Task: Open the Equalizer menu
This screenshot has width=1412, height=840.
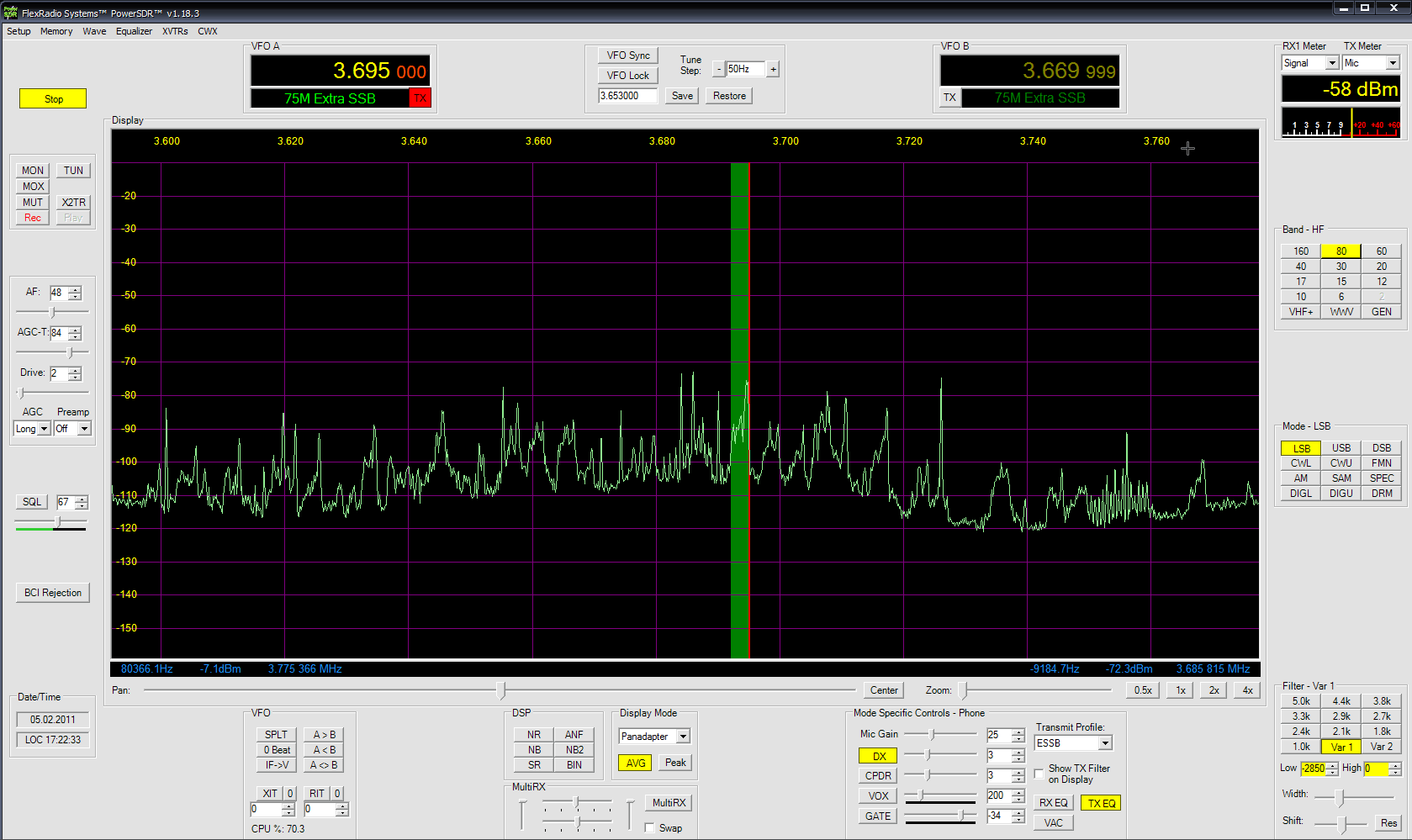Action: 134,31
